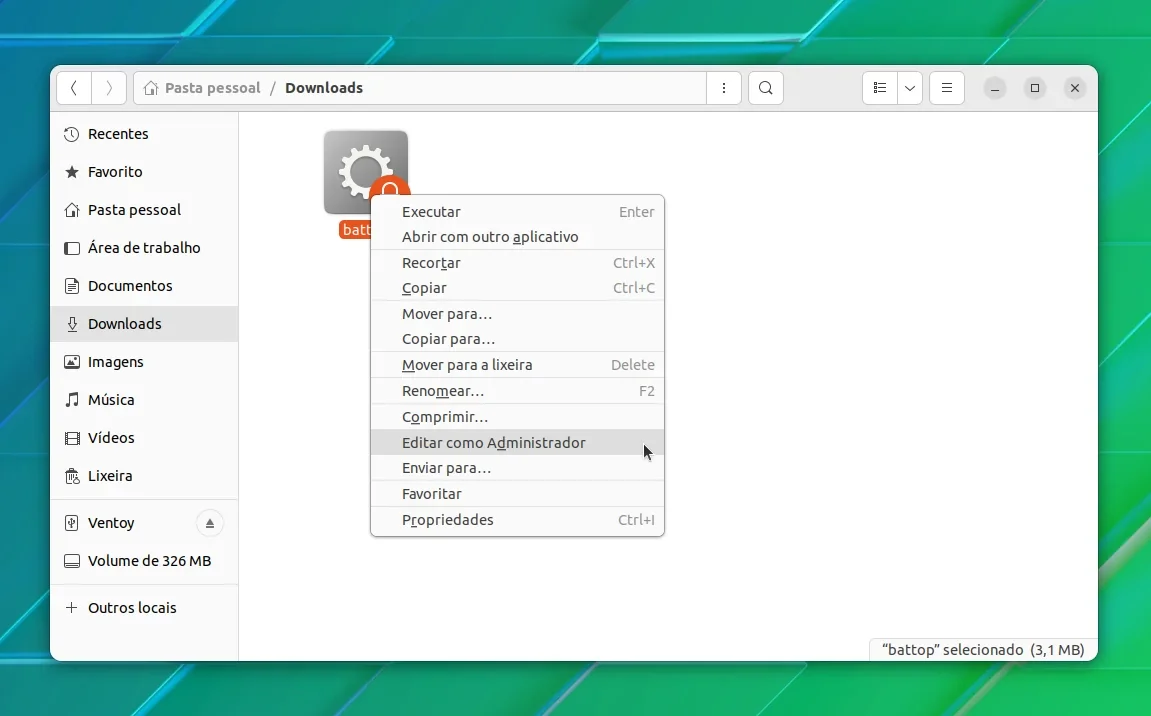1151x716 pixels.
Task: Switch to list view icon
Action: 879,88
